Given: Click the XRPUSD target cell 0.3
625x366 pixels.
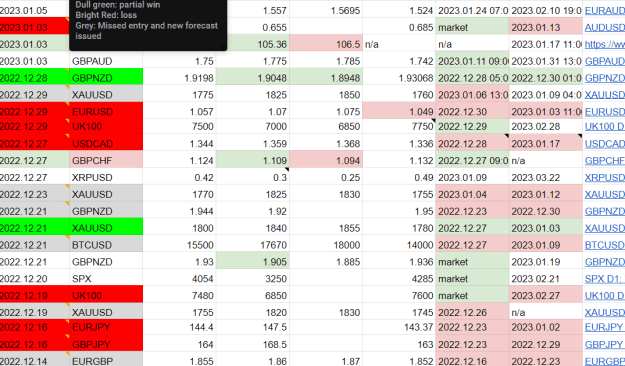Looking at the screenshot, I should [252, 177].
